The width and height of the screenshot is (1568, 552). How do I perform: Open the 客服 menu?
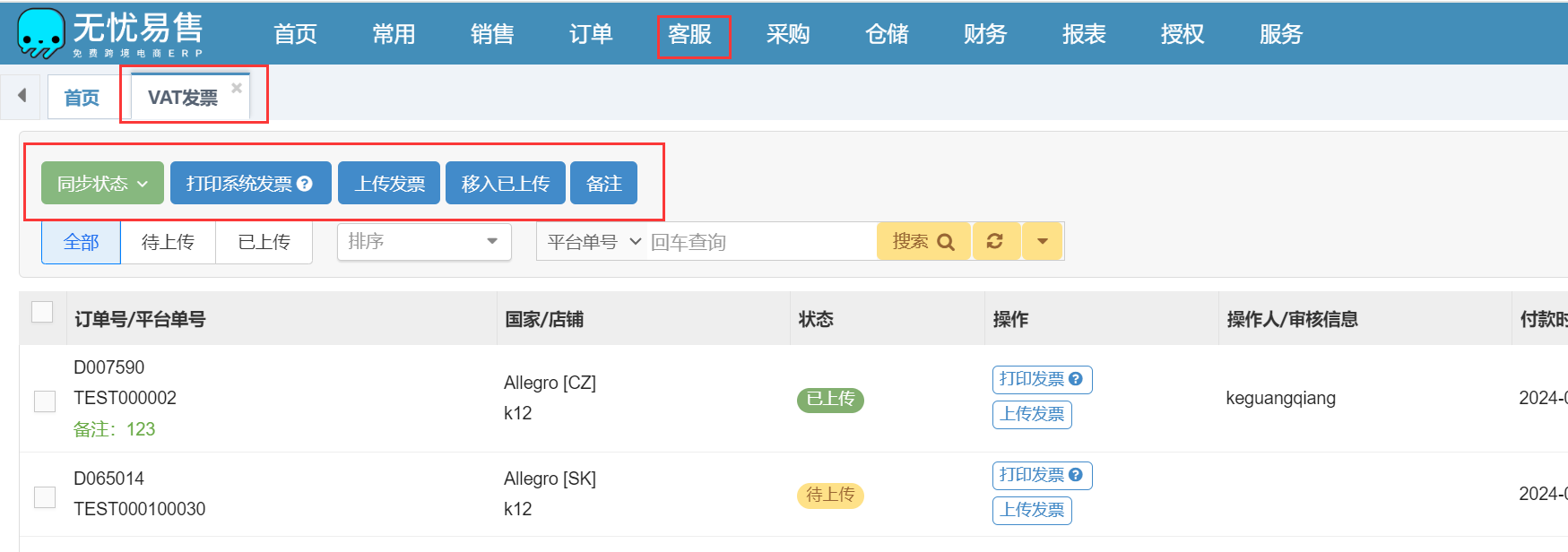pyautogui.click(x=689, y=34)
